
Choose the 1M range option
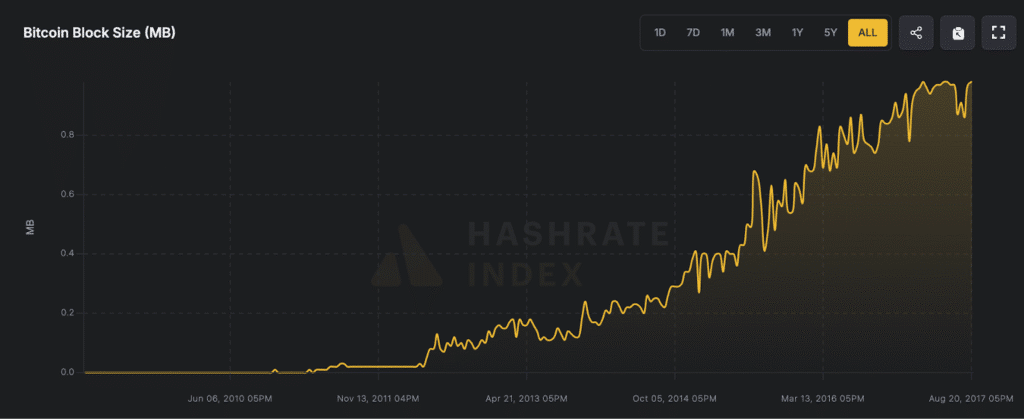point(728,33)
